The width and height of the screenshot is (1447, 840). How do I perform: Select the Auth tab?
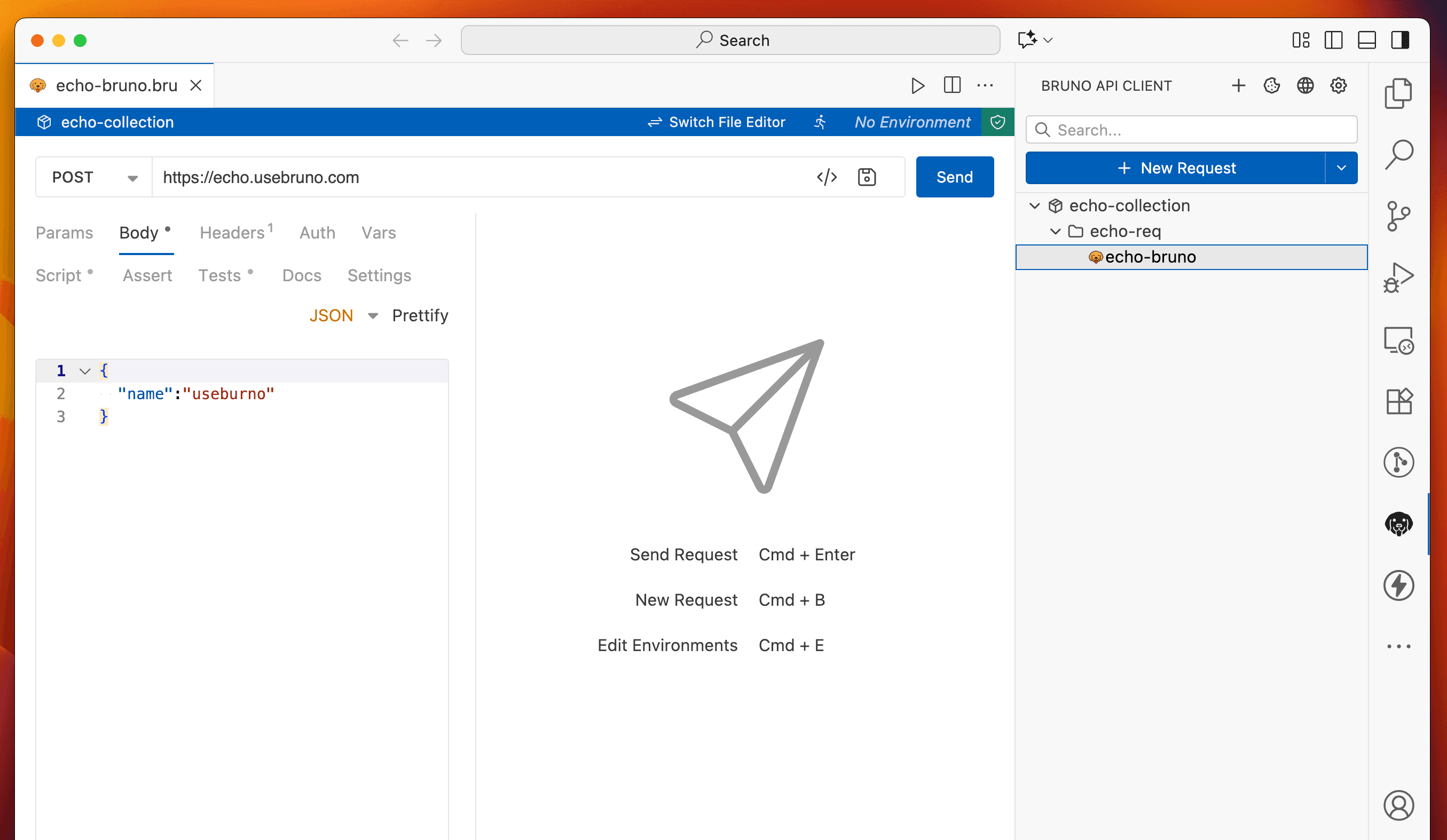pyautogui.click(x=317, y=232)
